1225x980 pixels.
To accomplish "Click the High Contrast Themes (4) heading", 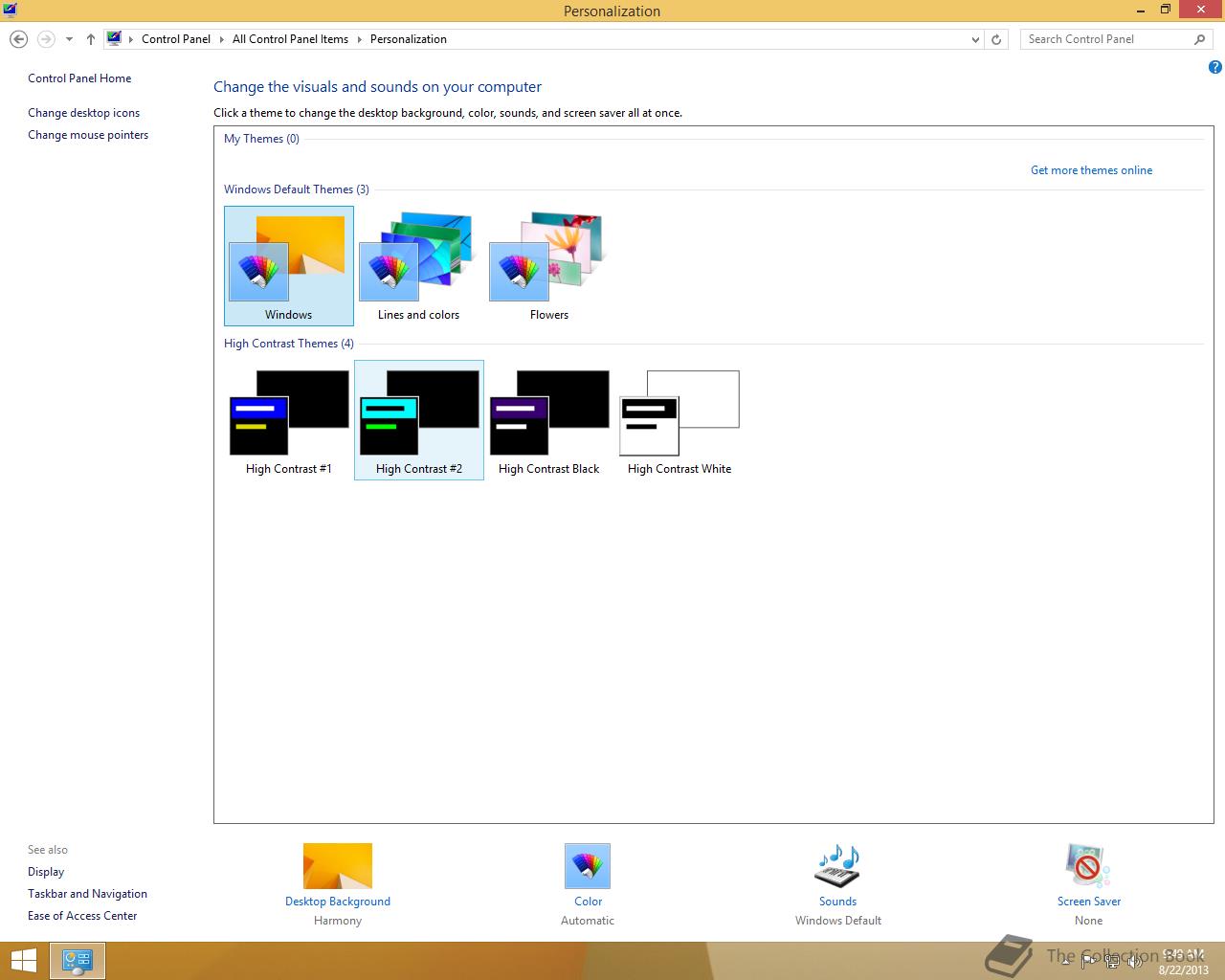I will click(x=289, y=344).
